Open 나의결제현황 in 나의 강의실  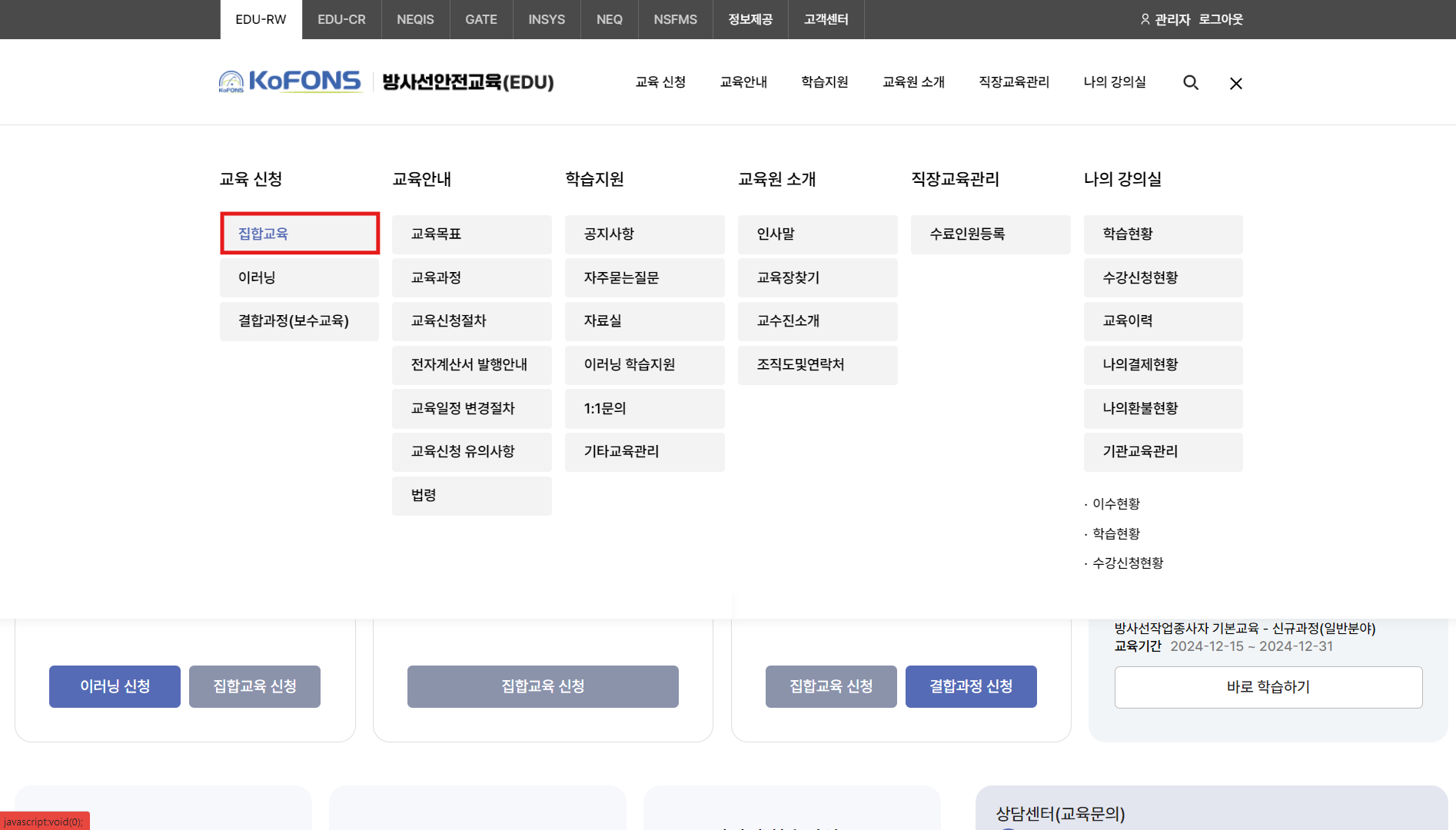click(1162, 364)
